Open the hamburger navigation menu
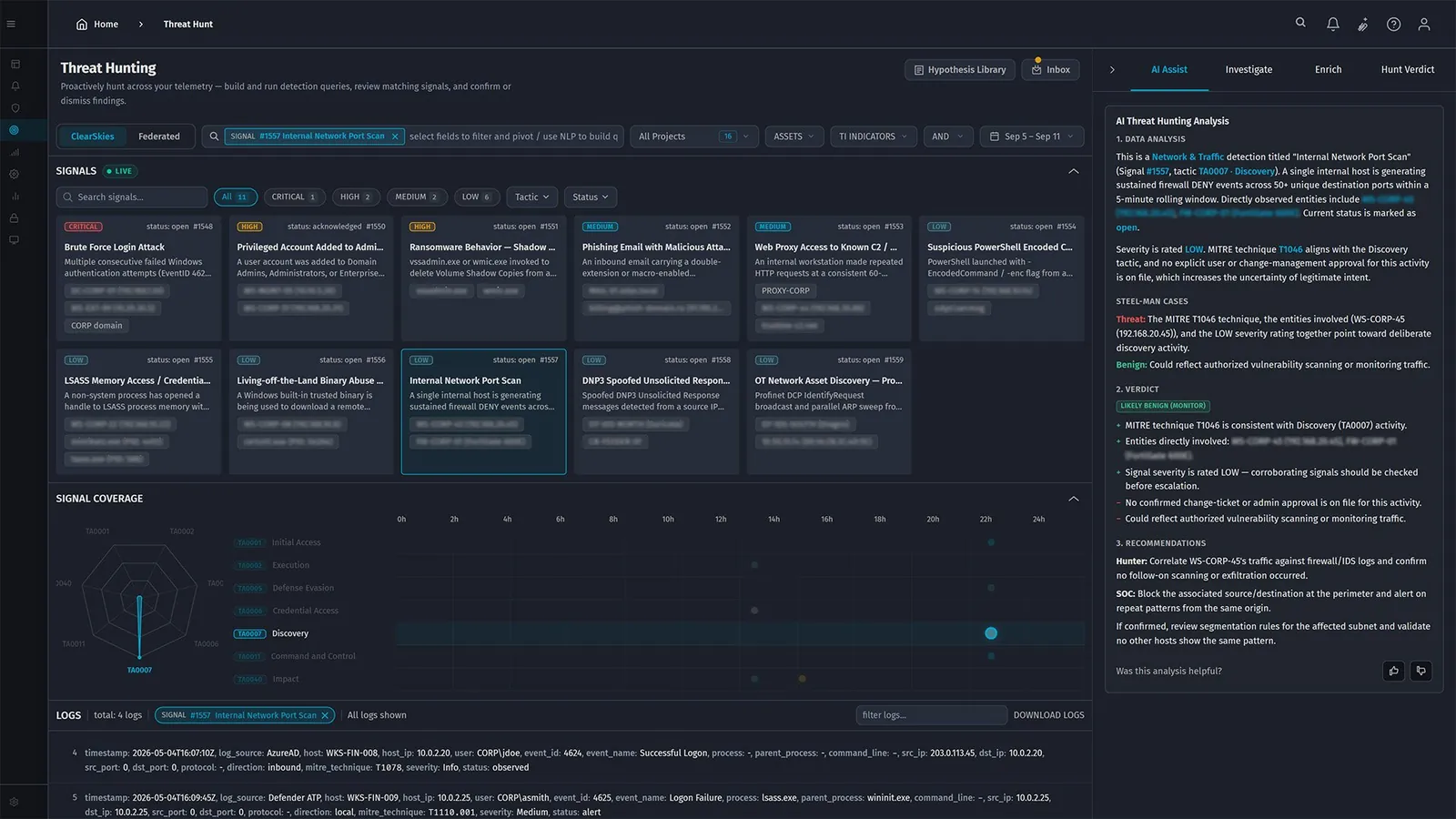 [x=11, y=24]
